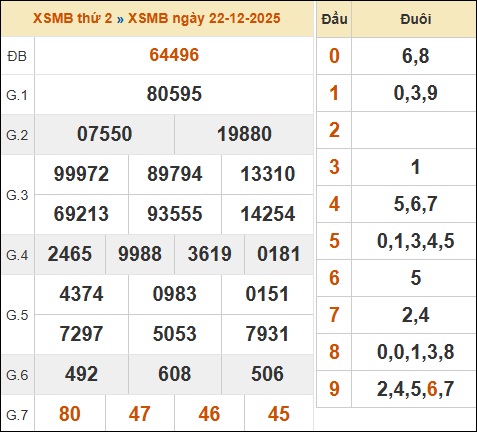Click the Đầu column header

click(334, 19)
